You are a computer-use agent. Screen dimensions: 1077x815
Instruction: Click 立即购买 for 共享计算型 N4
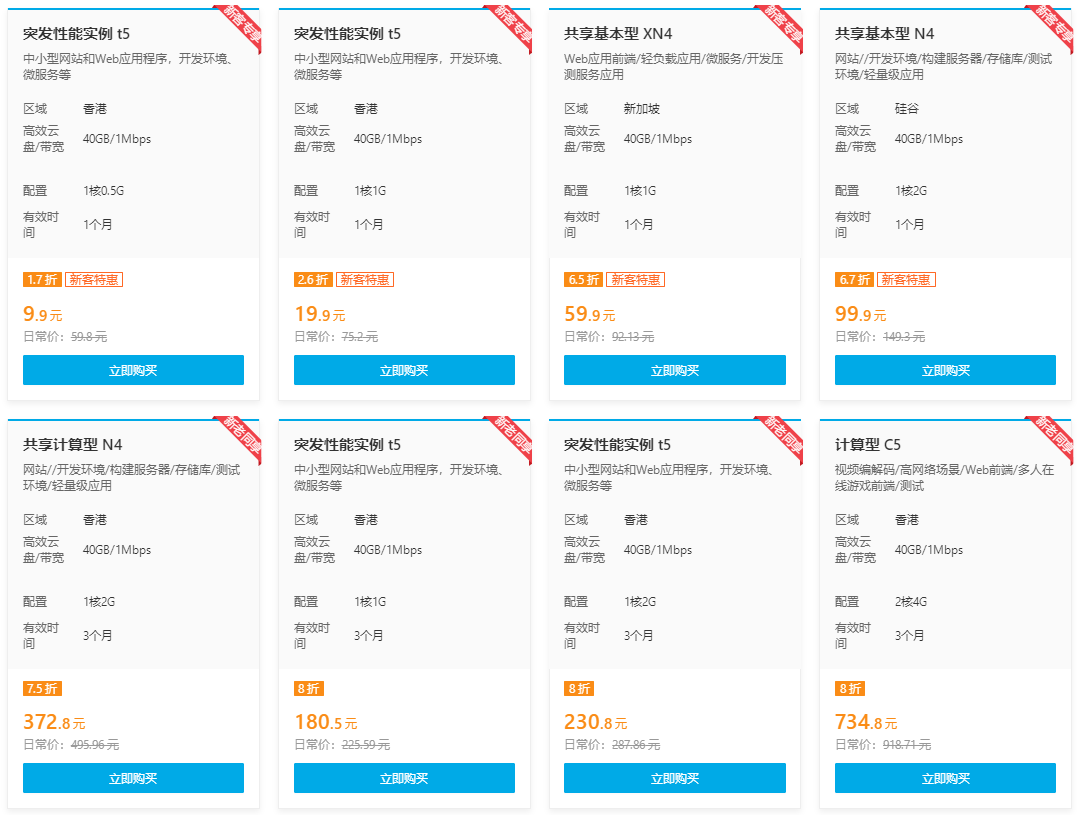[133, 778]
